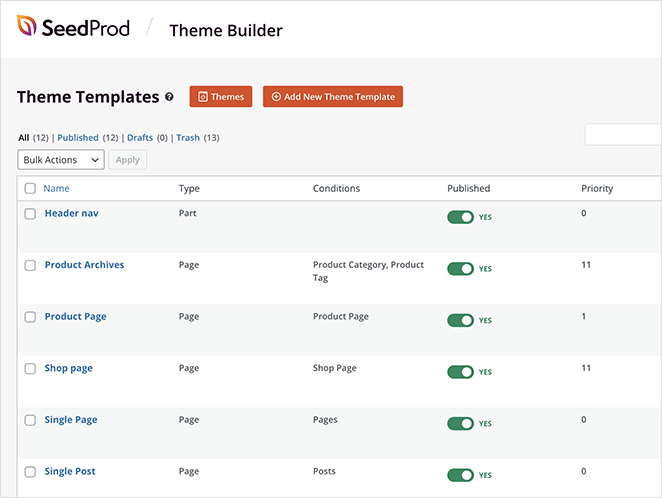Screen dimensions: 662x498
Task: Turn off Published toggle for Shop page
Action: tap(460, 372)
